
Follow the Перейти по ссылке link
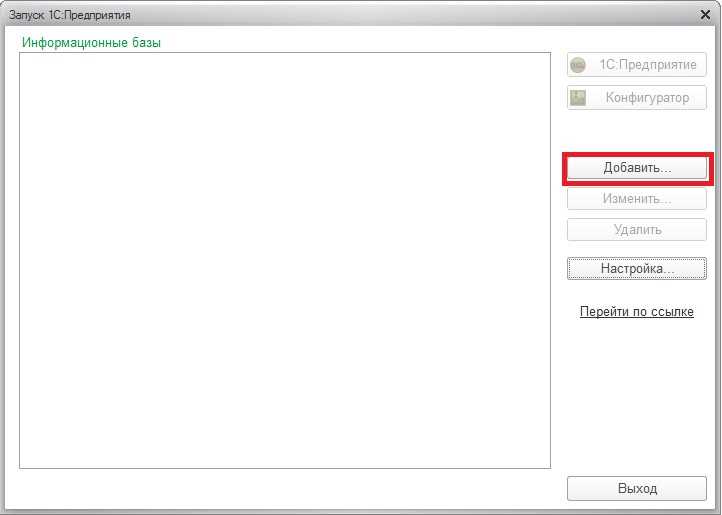tap(637, 312)
